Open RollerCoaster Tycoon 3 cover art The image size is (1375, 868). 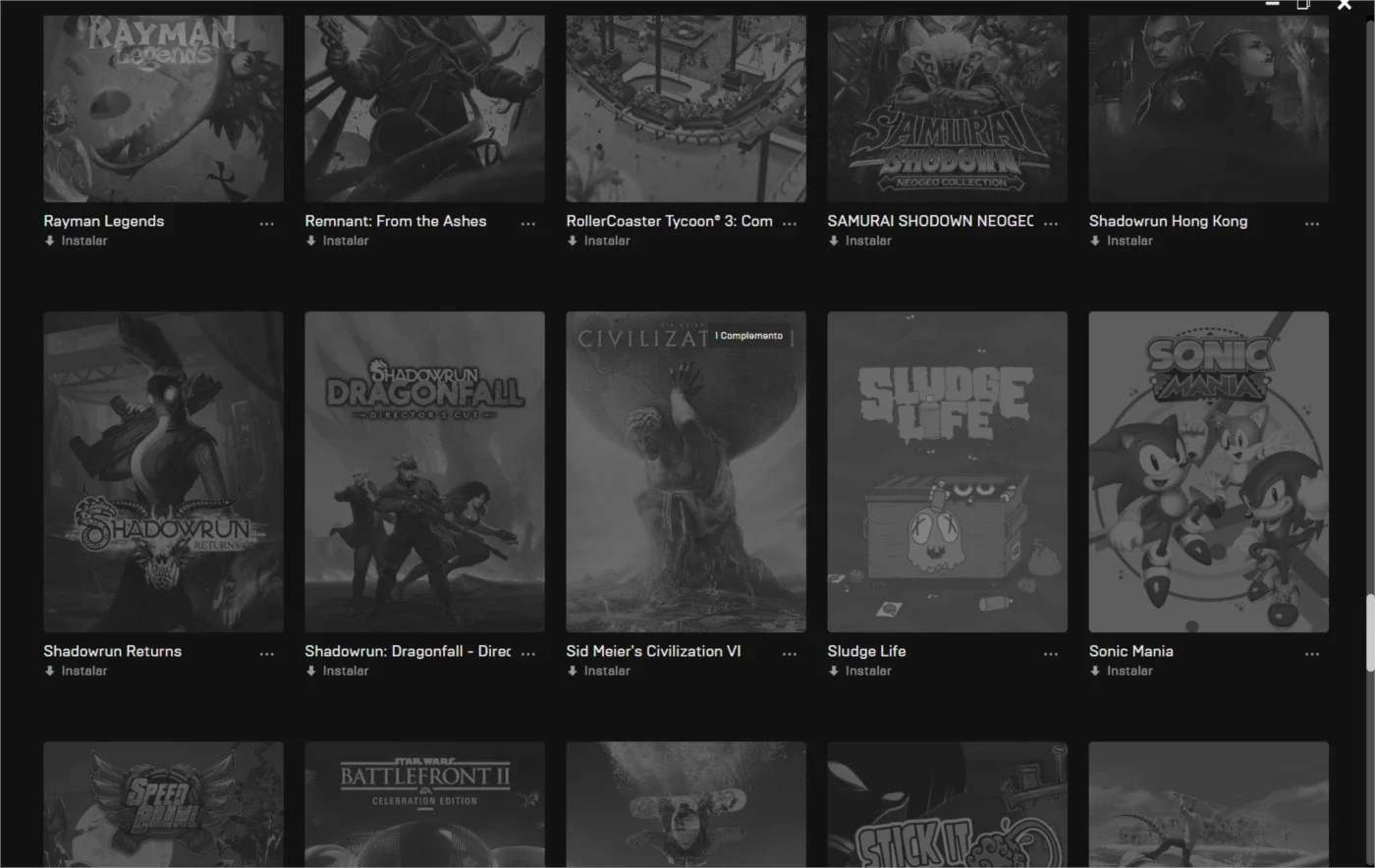pyautogui.click(x=686, y=108)
